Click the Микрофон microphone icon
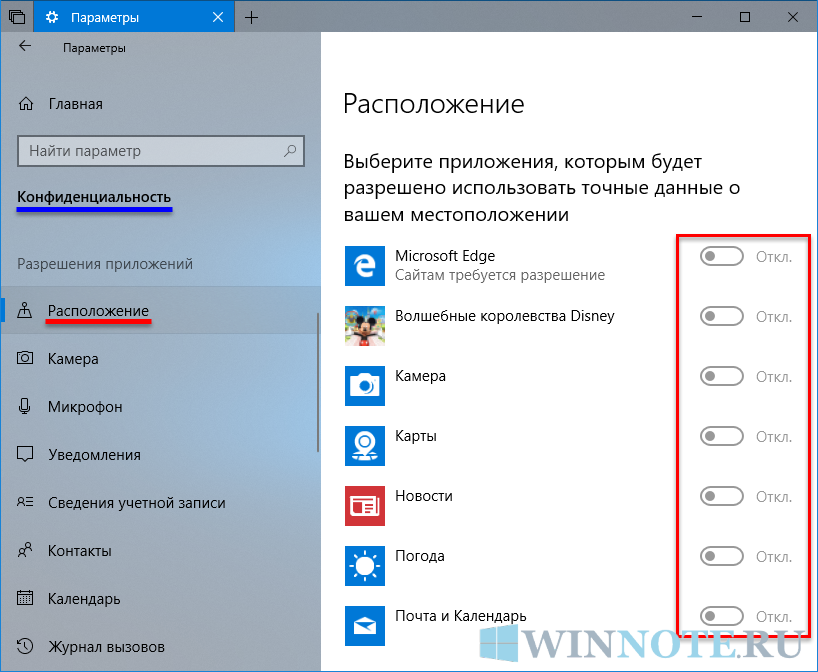This screenshot has width=818, height=672. (x=25, y=406)
